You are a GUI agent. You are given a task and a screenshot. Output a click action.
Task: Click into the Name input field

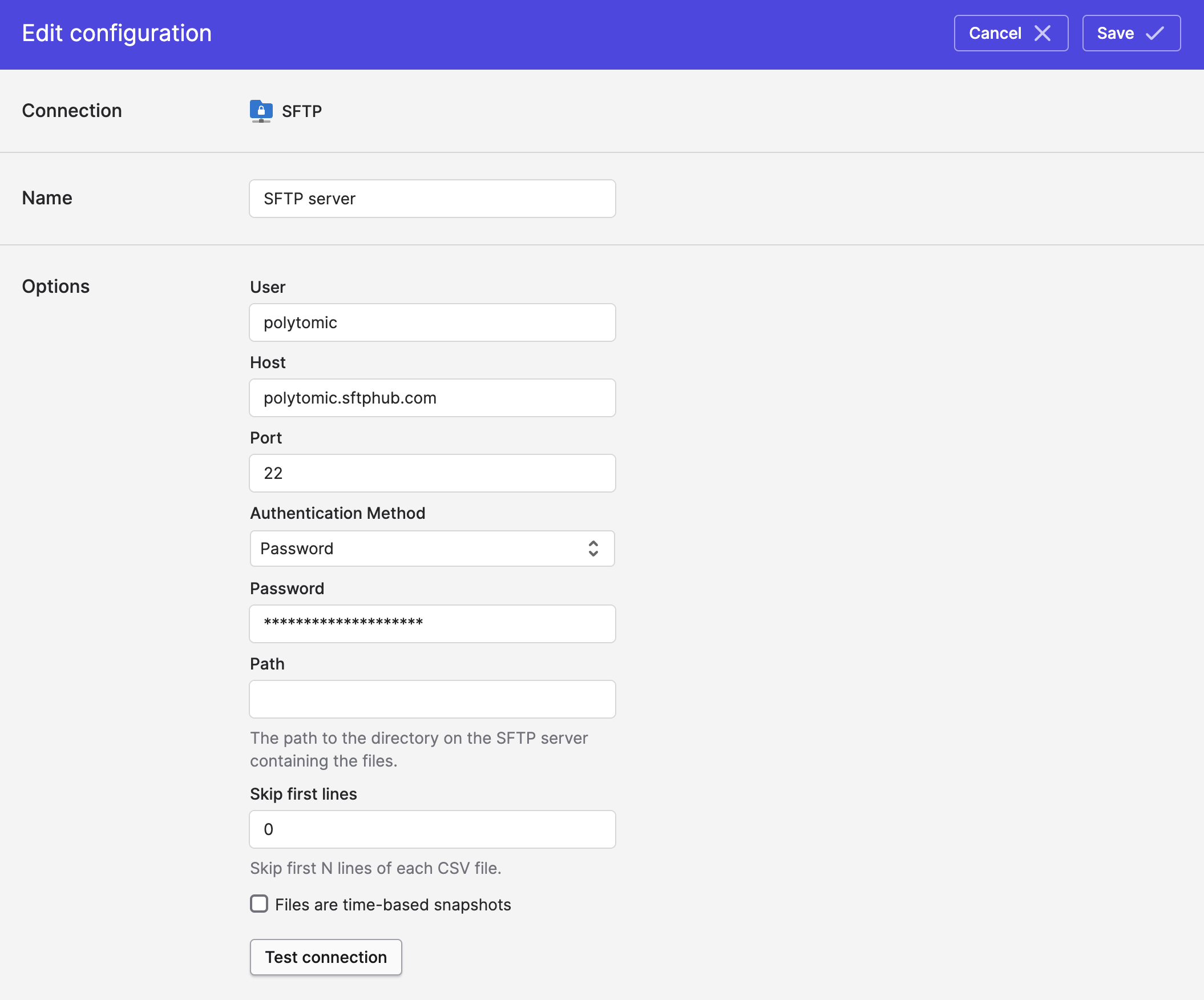point(433,199)
